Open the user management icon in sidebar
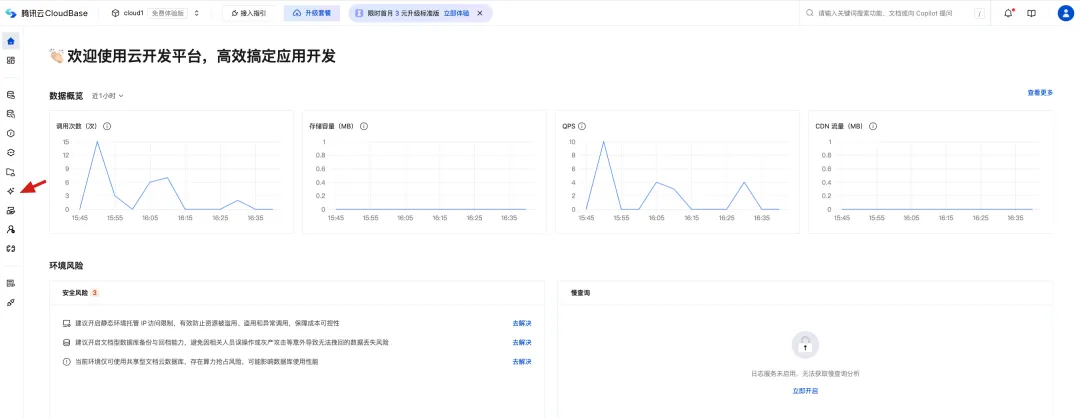The height and width of the screenshot is (418, 1080). coord(10,229)
